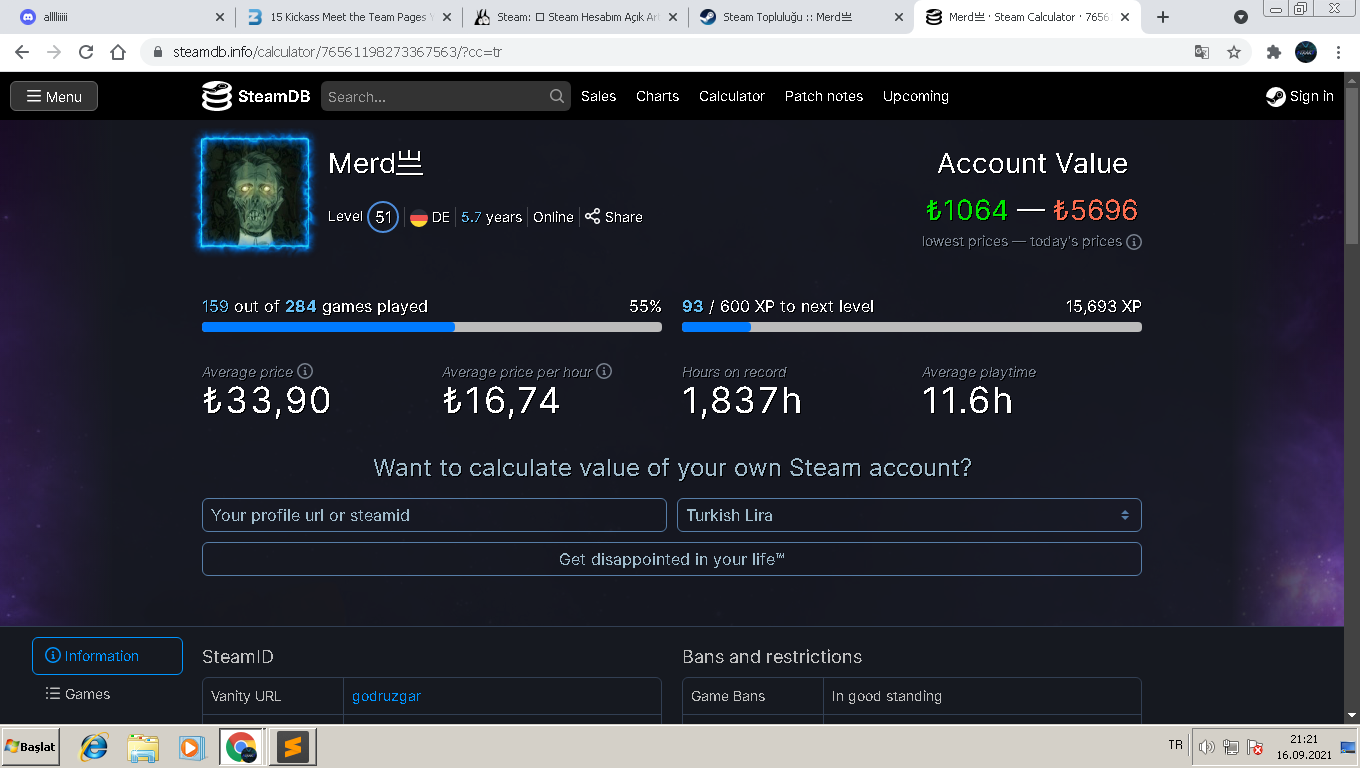Open the taskbar clock showing 21:21

[x=1302, y=747]
